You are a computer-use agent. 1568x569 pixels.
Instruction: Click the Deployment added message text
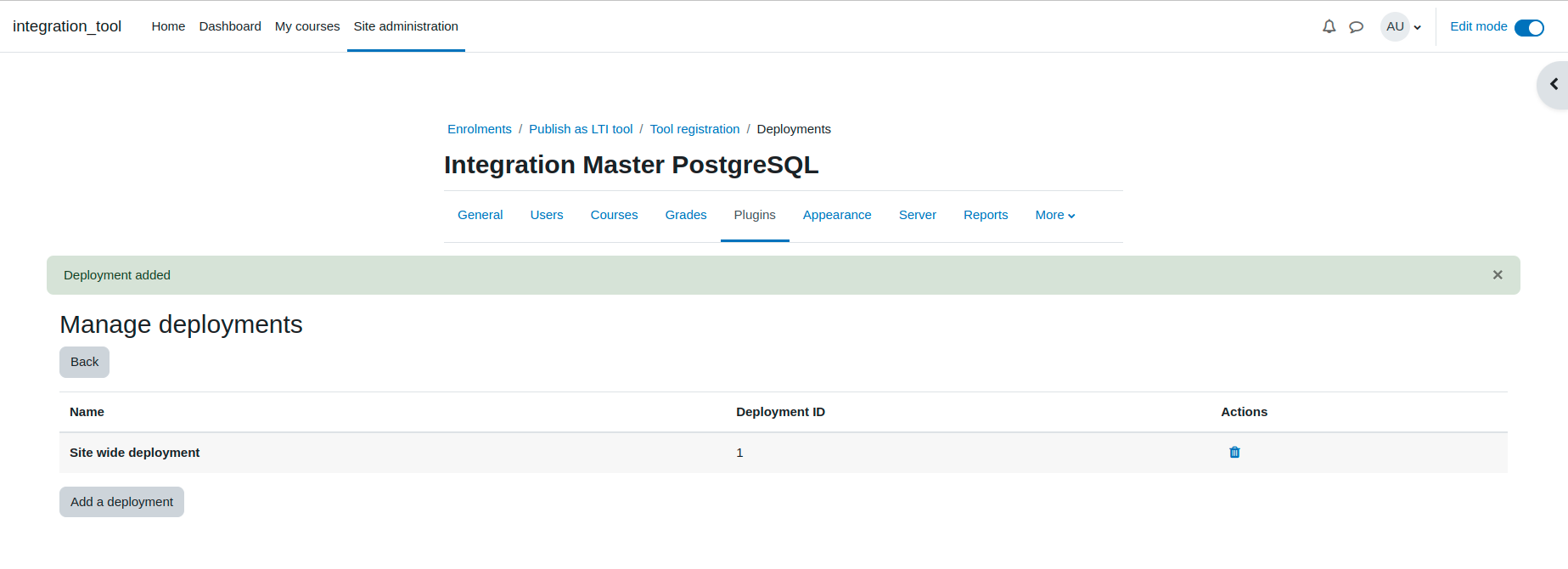[117, 275]
